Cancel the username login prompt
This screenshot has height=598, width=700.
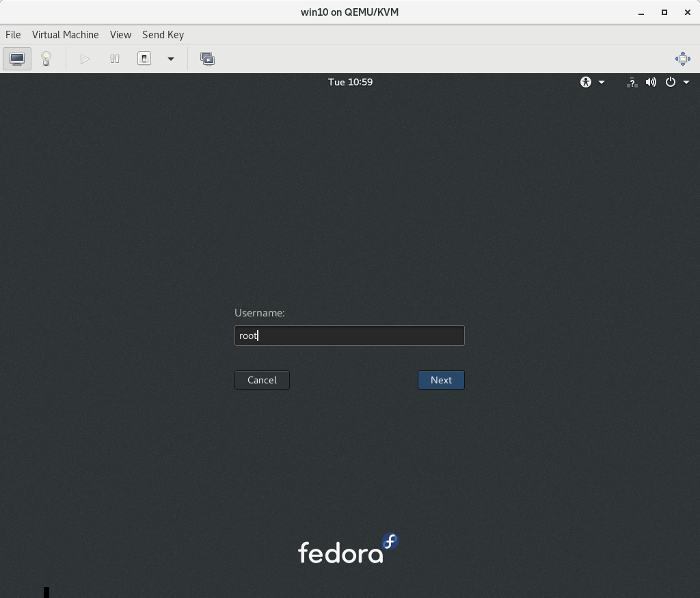point(262,380)
